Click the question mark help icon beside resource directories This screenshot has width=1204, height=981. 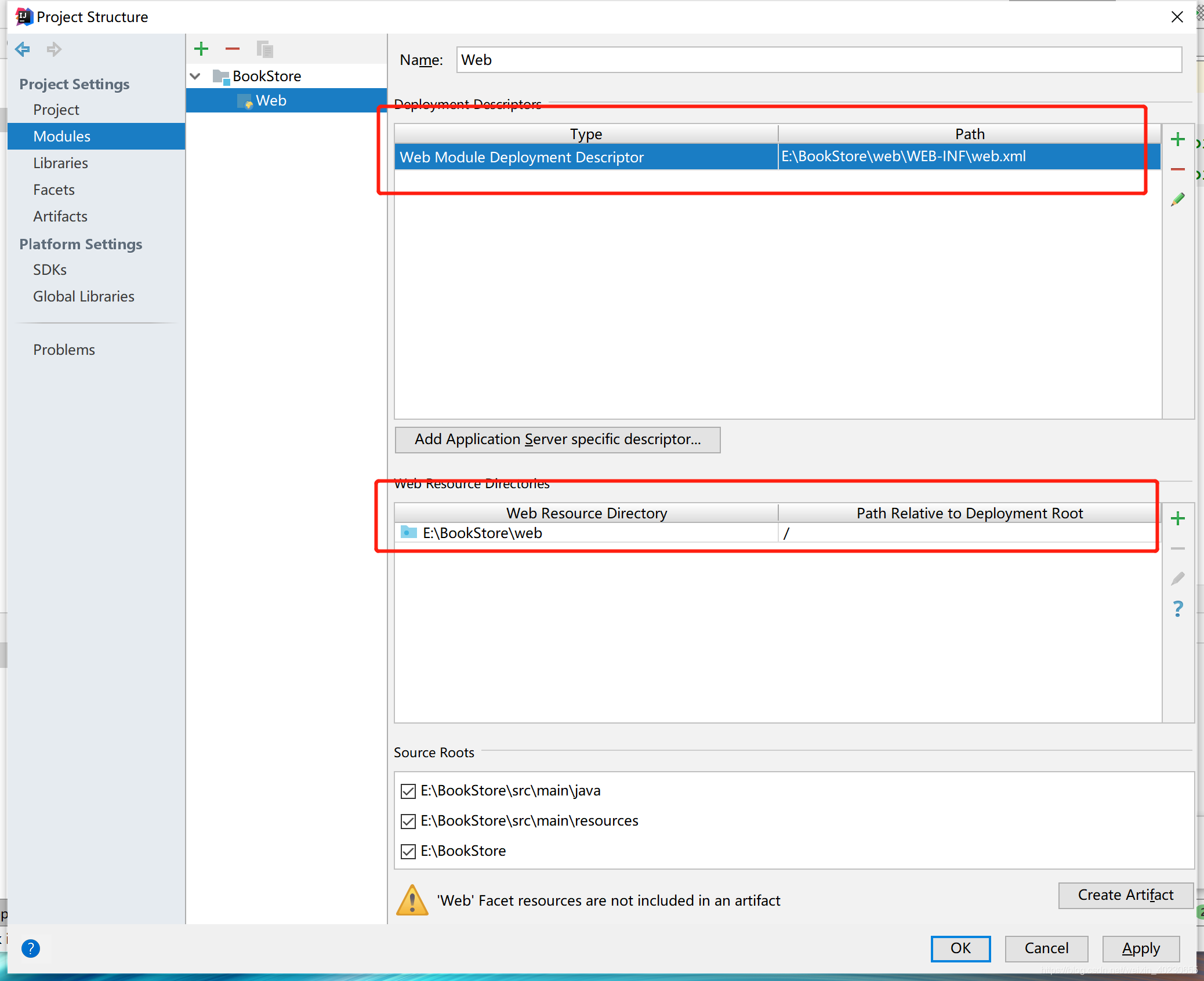pos(1177,609)
